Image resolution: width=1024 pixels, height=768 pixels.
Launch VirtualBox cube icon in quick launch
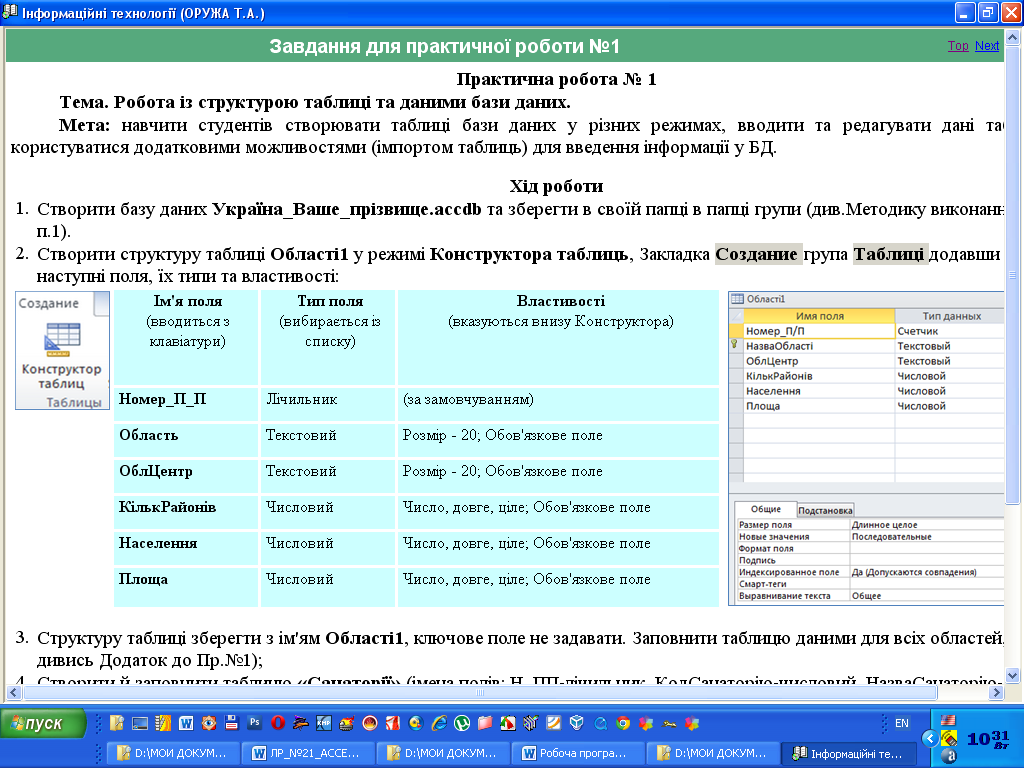pyautogui.click(x=576, y=723)
